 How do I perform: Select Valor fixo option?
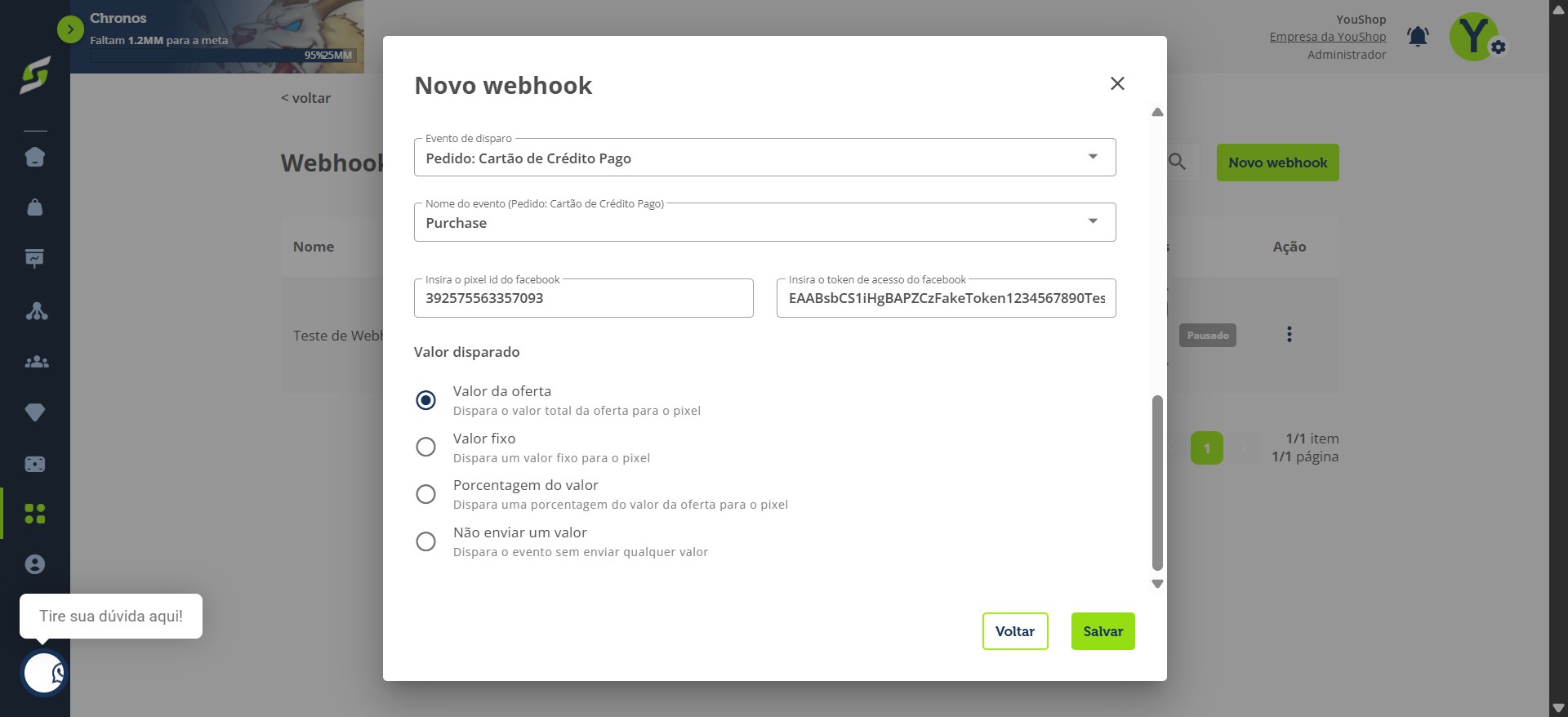click(425, 447)
